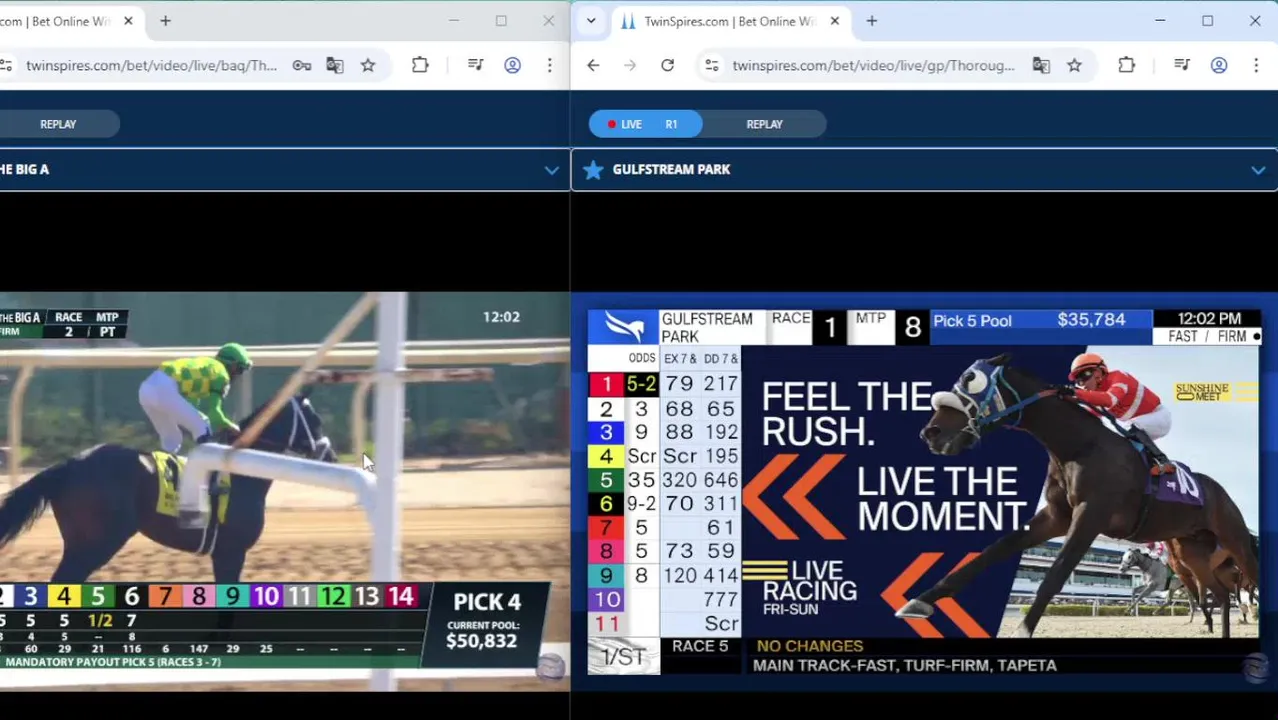This screenshot has width=1278, height=720.
Task: Click the 12:02 PM clock in Gulfstream feed
Action: point(1209,319)
